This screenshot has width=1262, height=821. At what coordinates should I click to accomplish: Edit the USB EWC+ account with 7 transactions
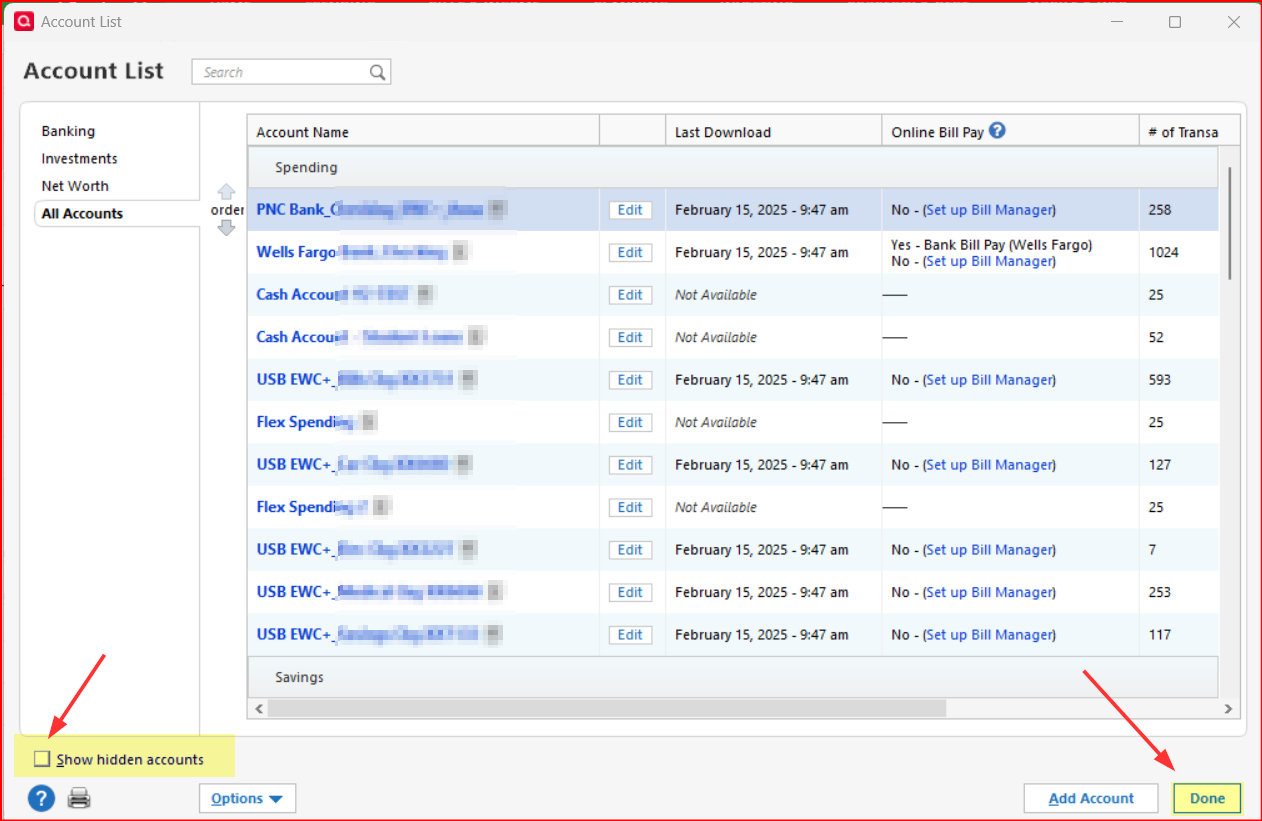(630, 550)
